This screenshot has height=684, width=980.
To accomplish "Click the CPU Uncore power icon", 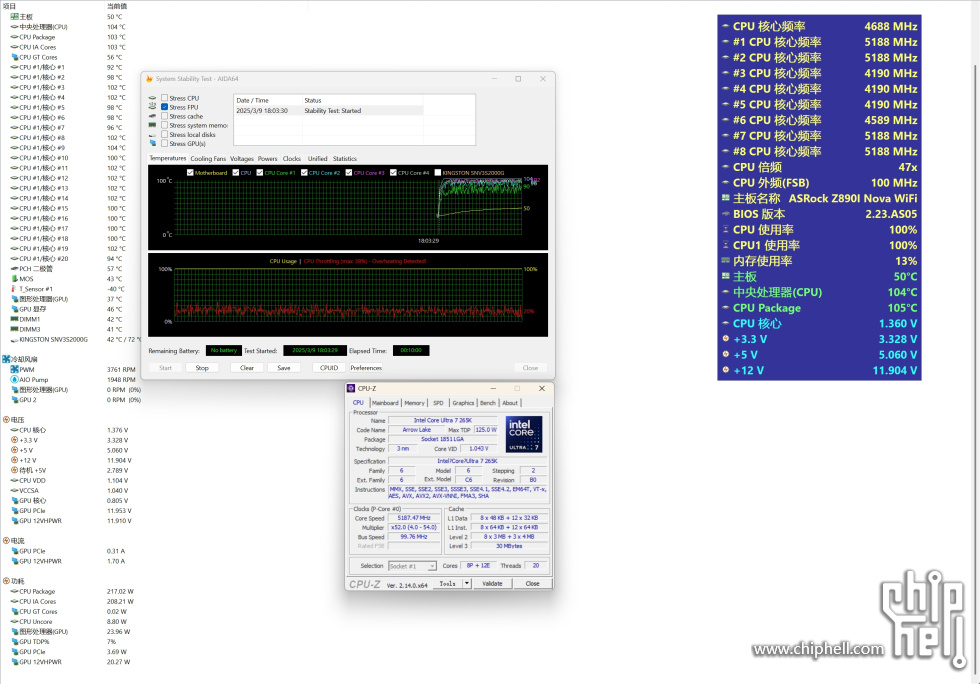I will pos(14,621).
